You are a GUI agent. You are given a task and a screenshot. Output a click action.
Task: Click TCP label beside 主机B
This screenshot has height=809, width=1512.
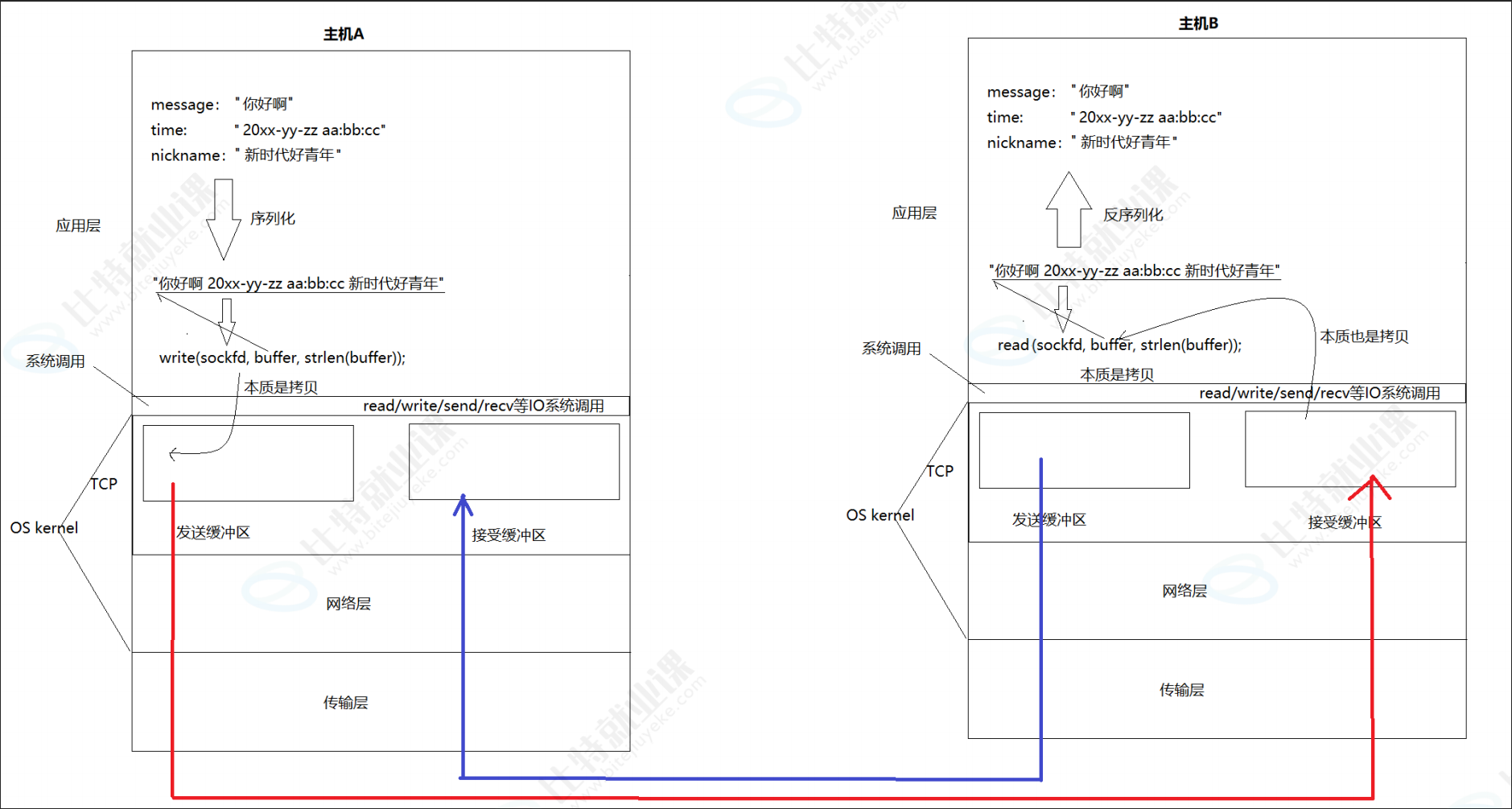[940, 471]
